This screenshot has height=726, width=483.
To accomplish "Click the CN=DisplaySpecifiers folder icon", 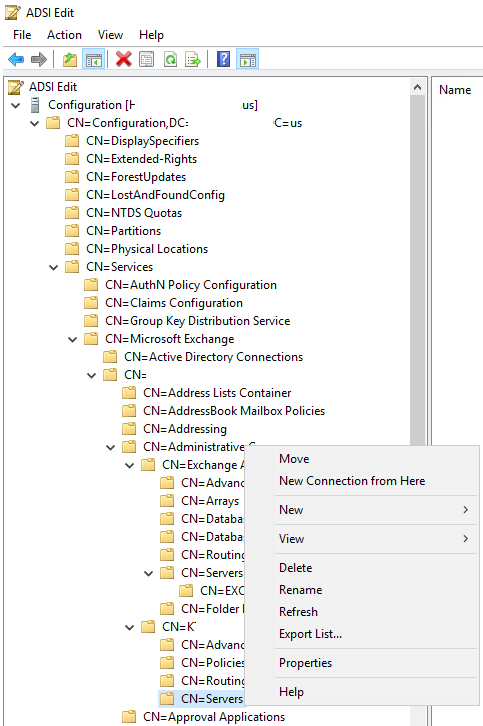I will [x=72, y=141].
